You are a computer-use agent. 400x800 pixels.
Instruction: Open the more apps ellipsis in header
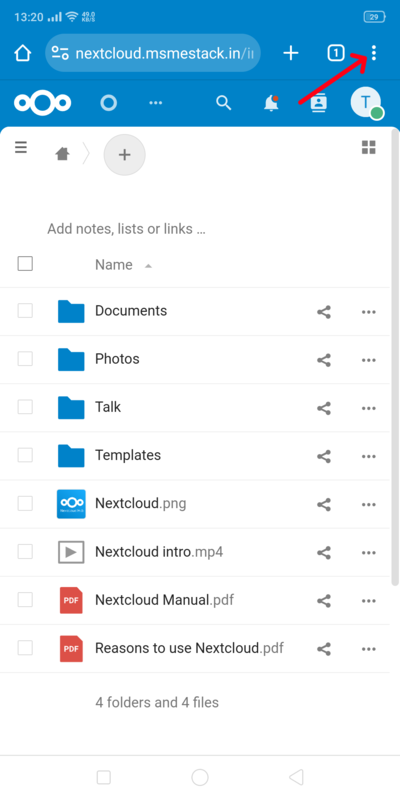tap(156, 103)
